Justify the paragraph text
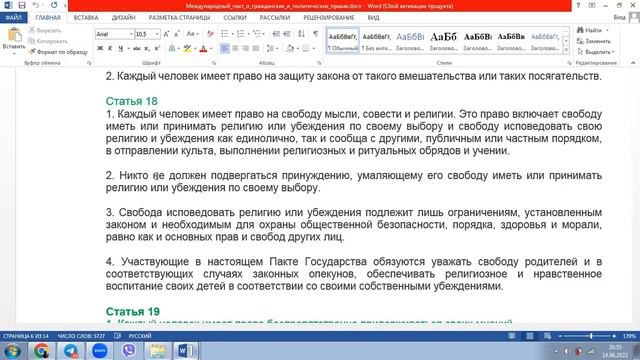The width and height of the screenshot is (640, 360). click(x=256, y=48)
